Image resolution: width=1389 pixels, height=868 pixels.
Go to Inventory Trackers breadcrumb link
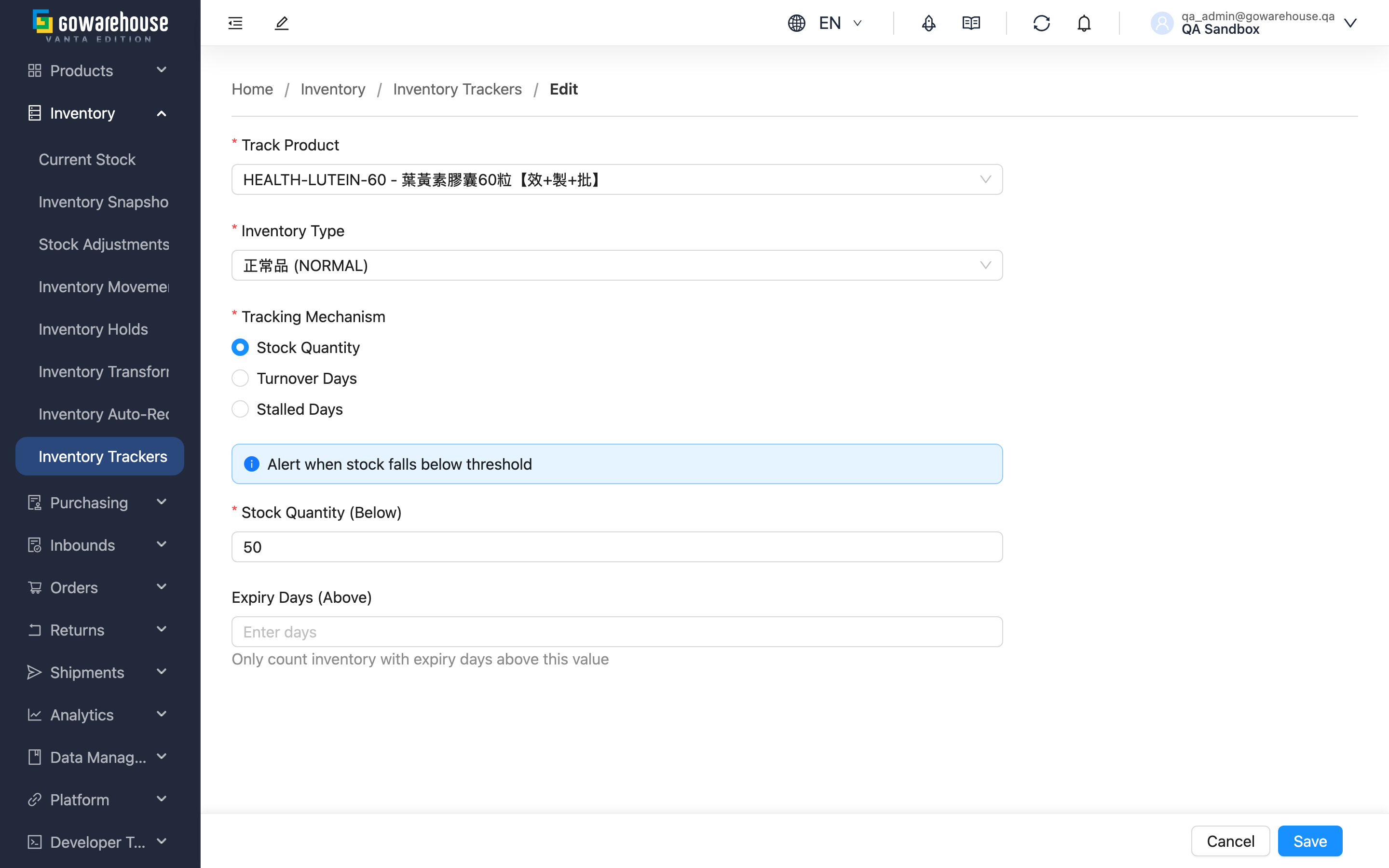(457, 89)
